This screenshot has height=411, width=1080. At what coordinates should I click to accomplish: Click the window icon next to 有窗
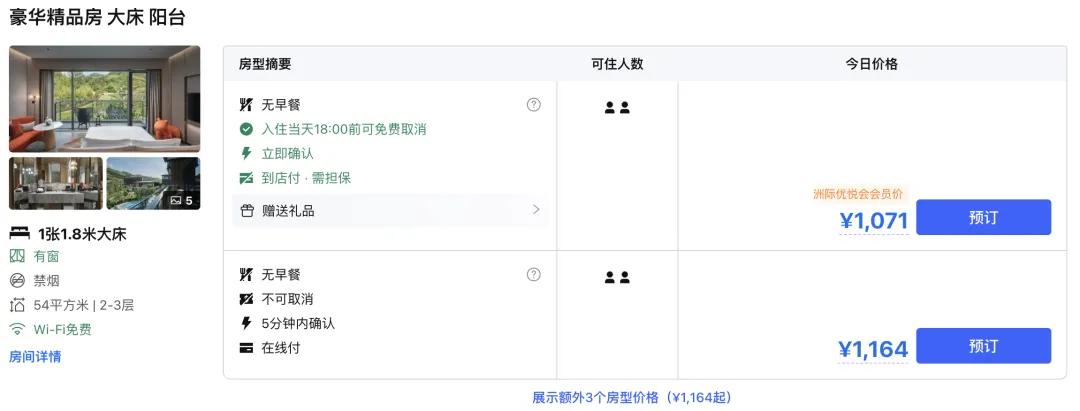(17, 256)
